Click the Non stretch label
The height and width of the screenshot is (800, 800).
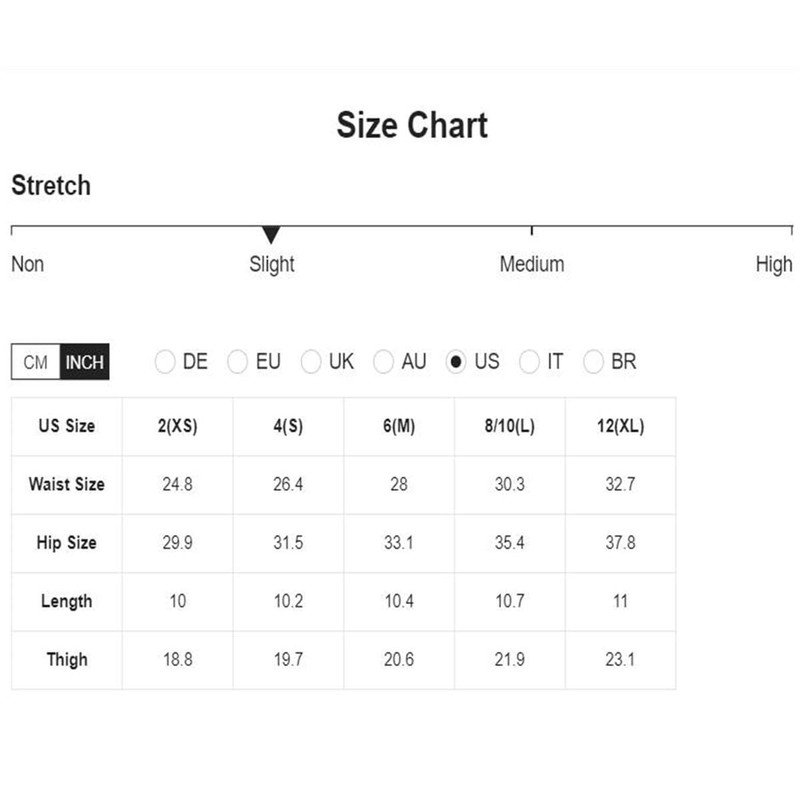(28, 264)
